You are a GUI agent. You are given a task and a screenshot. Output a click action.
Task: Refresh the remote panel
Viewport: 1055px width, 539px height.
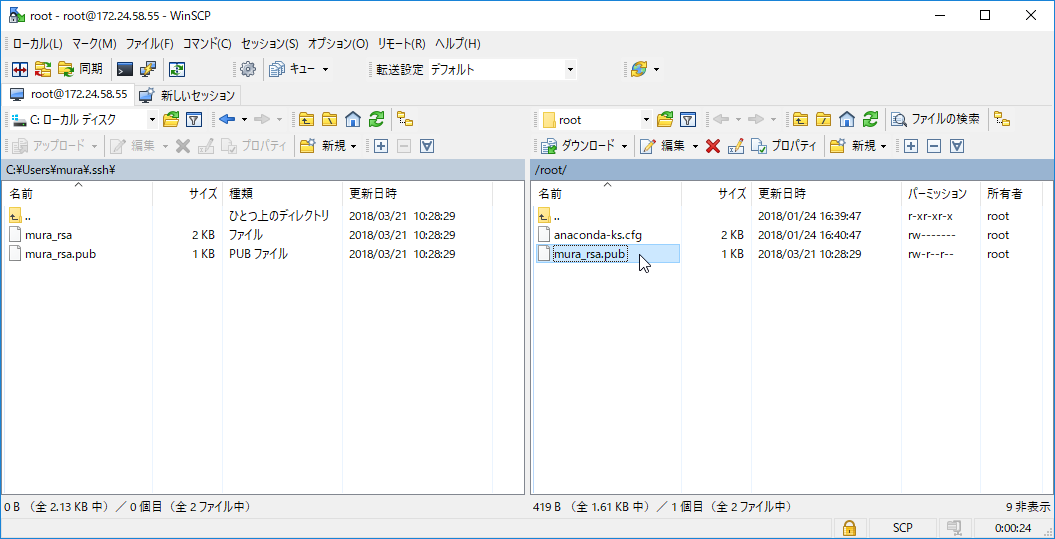coord(871,120)
